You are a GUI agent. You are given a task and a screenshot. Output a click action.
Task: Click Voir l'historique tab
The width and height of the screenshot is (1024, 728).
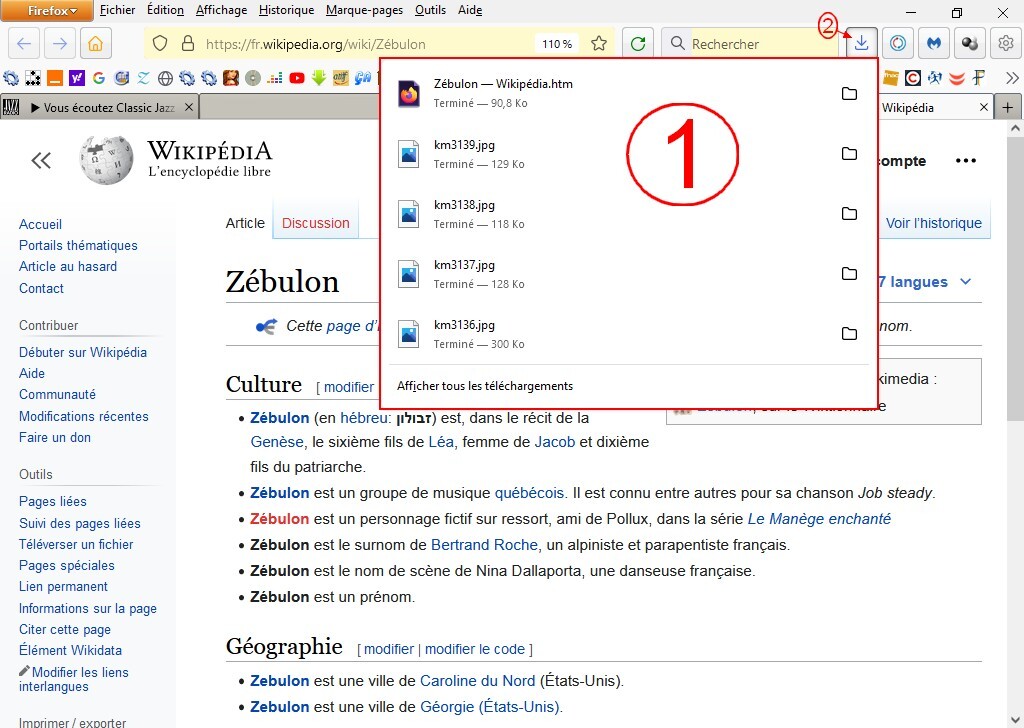point(933,223)
